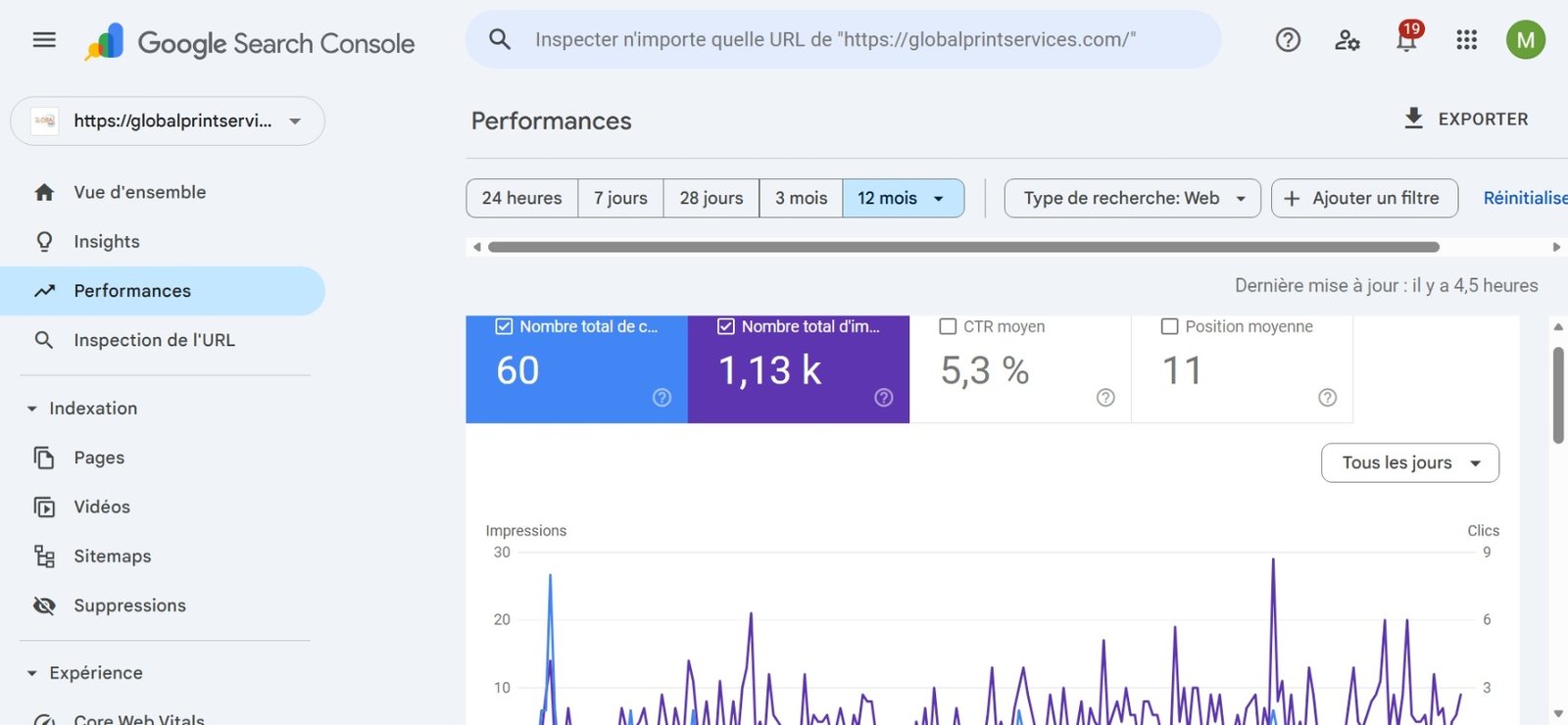Screen dimensions: 1568x725
Task: Select the 28 jours date range
Action: (710, 198)
